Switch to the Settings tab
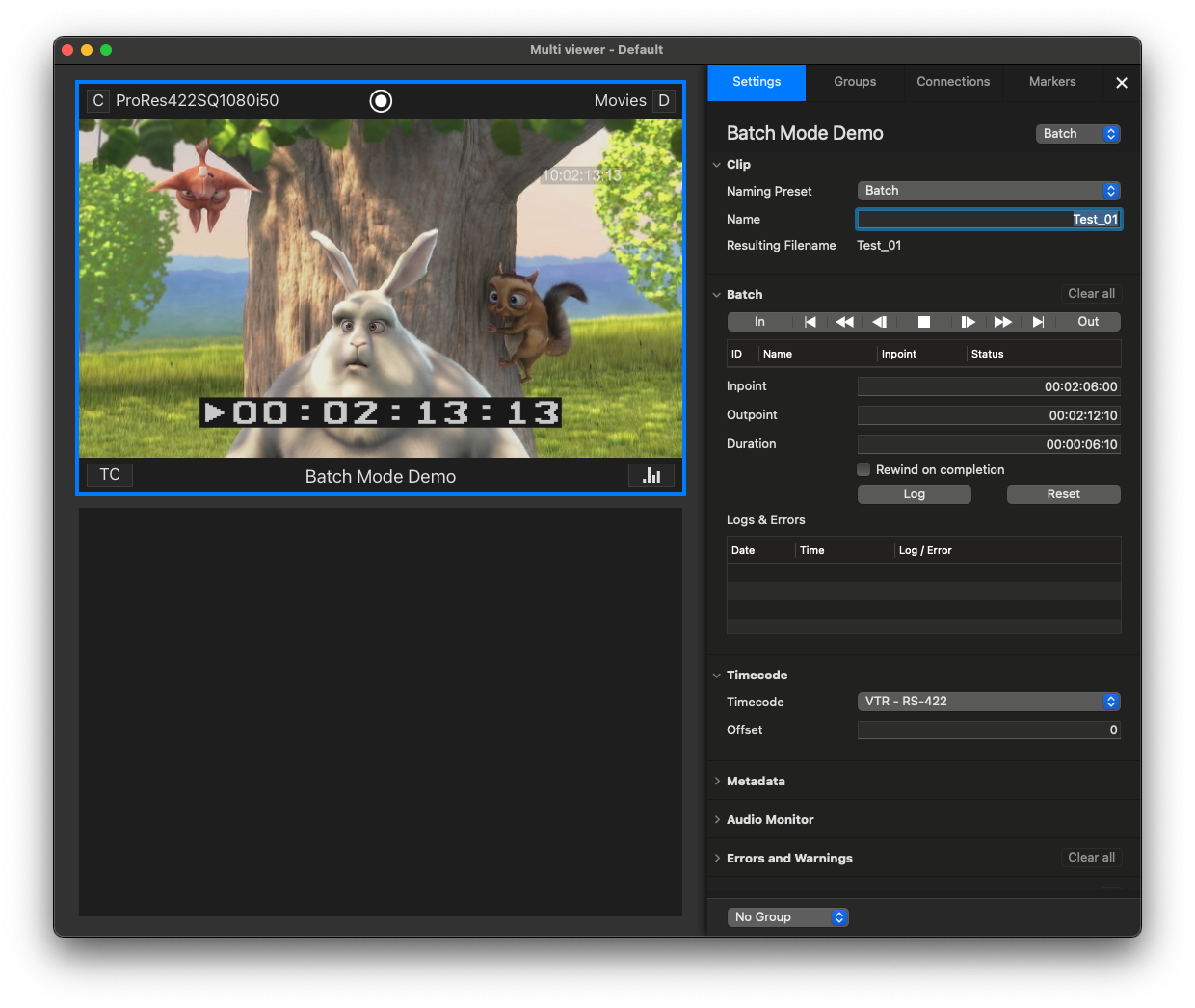The image size is (1195, 1008). coord(757,82)
